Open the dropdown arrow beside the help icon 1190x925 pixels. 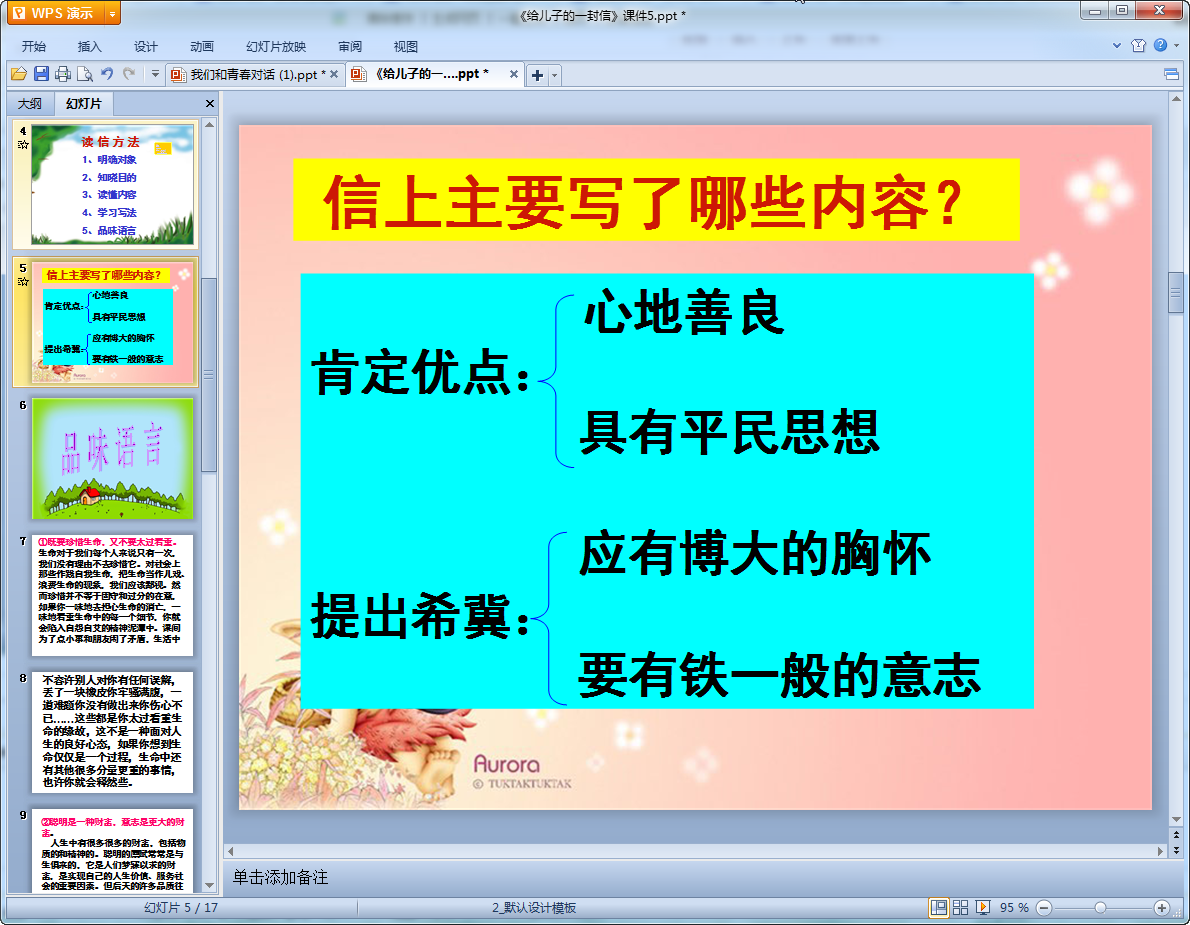click(x=1176, y=46)
